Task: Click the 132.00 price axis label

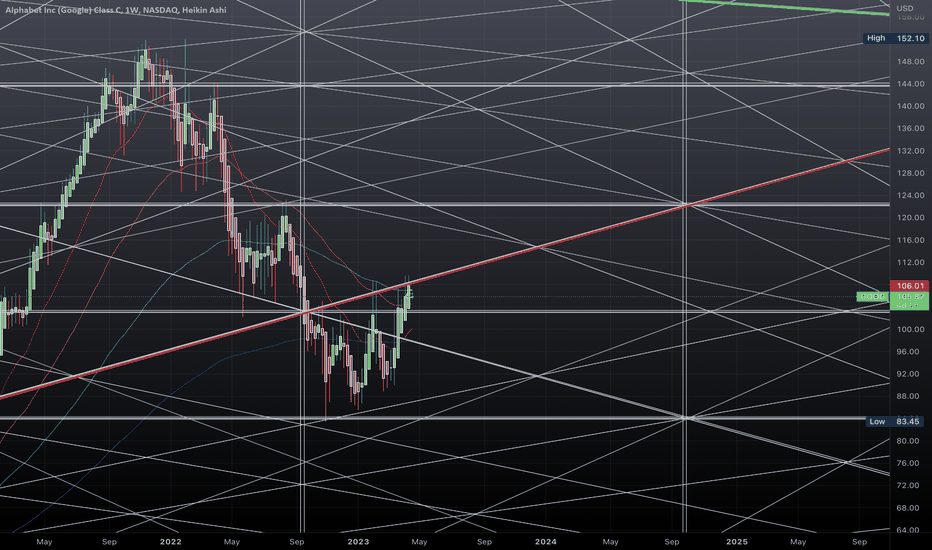Action: tap(911, 151)
